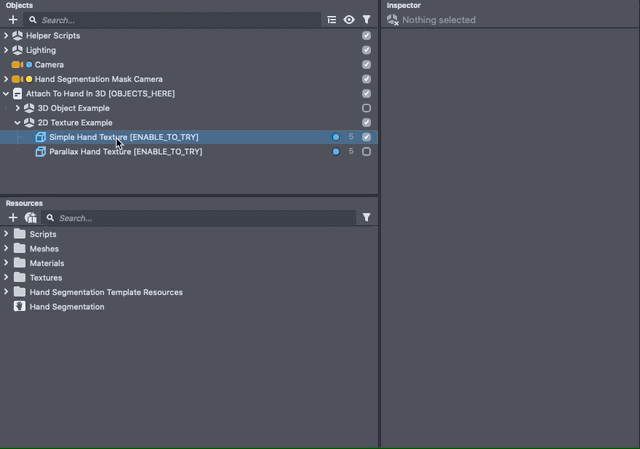Collapse the 2D Texture Example group
The width and height of the screenshot is (640, 449).
click(x=18, y=123)
